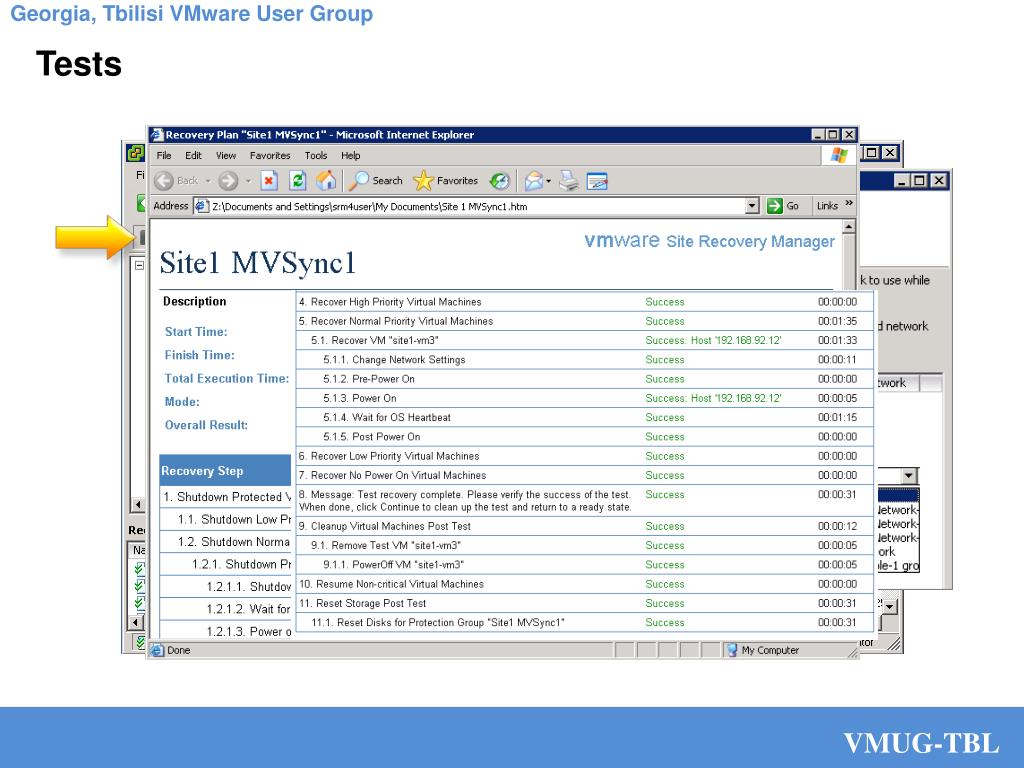Viewport: 1024px width, 768px height.
Task: Click the My Computer status text
Action: 770,650
